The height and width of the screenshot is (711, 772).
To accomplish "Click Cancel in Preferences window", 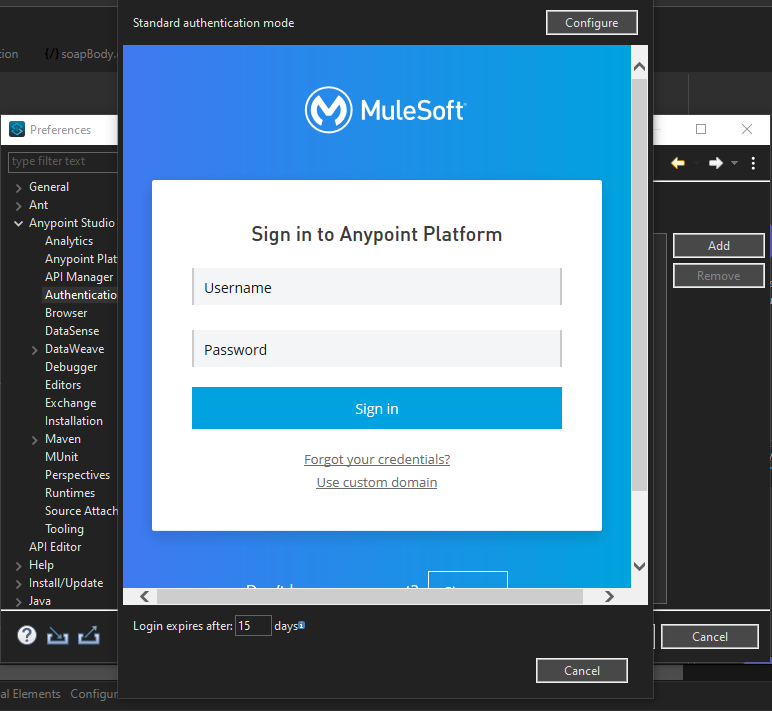I will click(709, 637).
